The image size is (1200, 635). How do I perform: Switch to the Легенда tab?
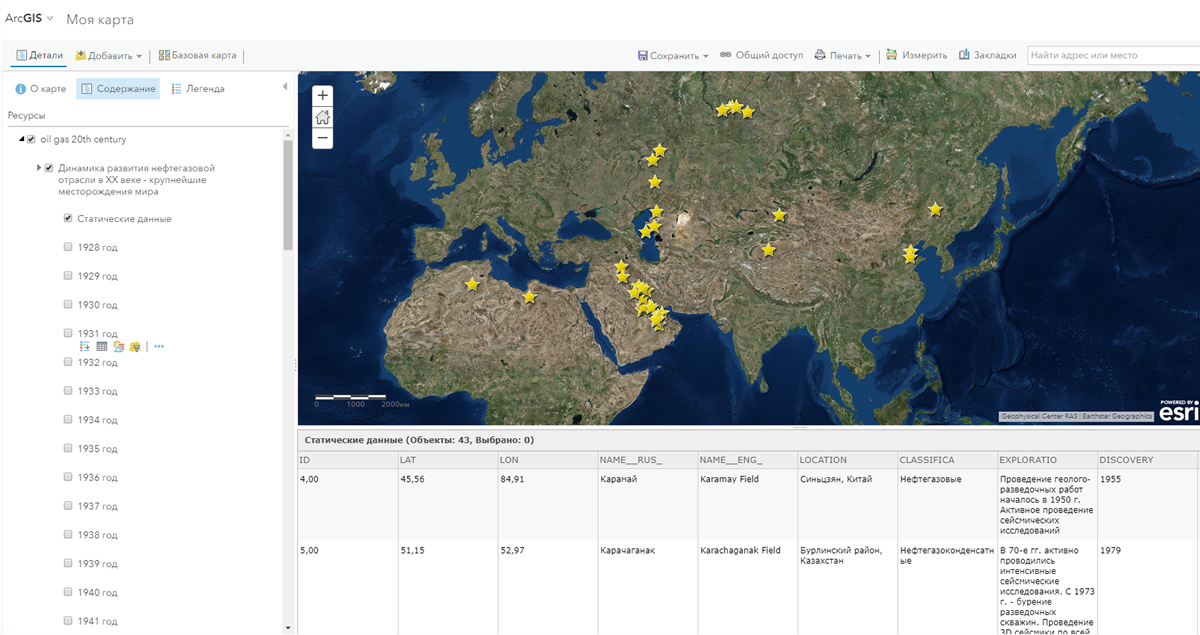click(x=198, y=89)
